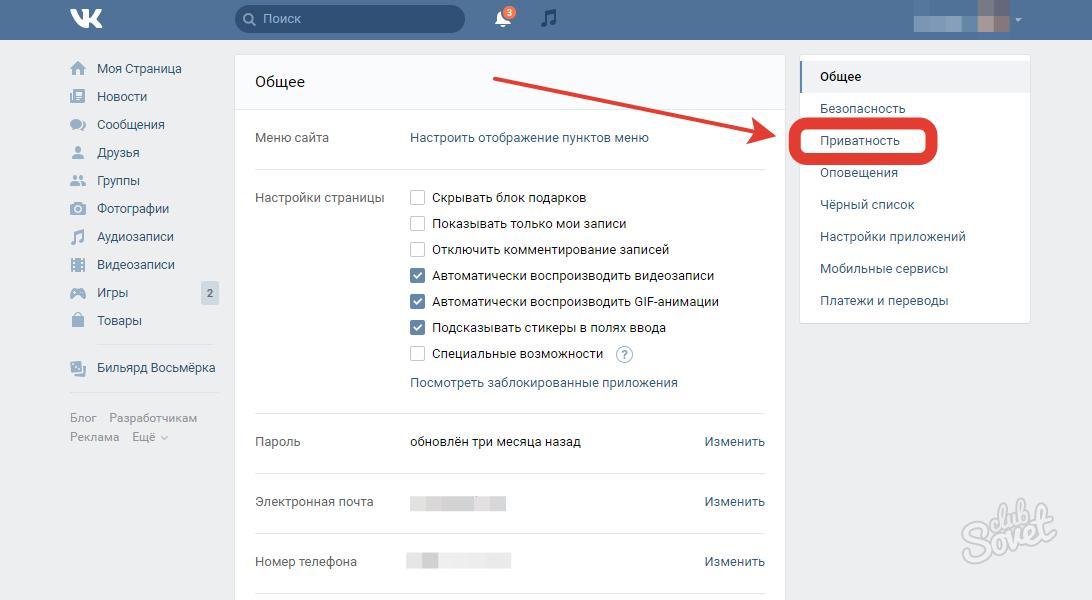
Task: Uncheck Автоматически воспроизводить видеозаписи
Action: pos(418,276)
